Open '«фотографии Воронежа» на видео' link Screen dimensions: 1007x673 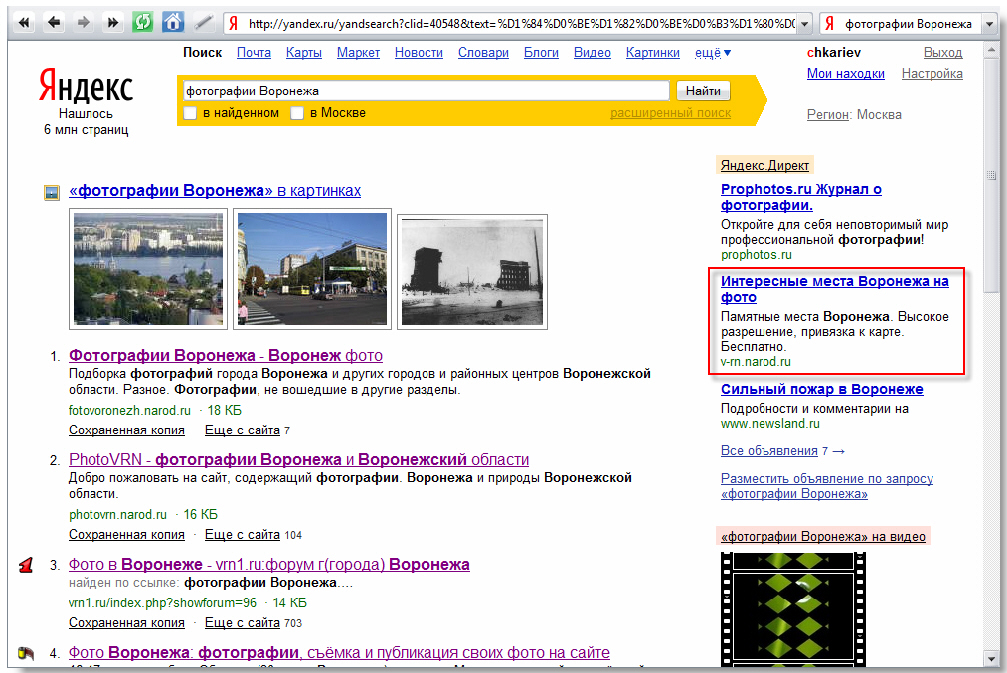click(x=823, y=537)
